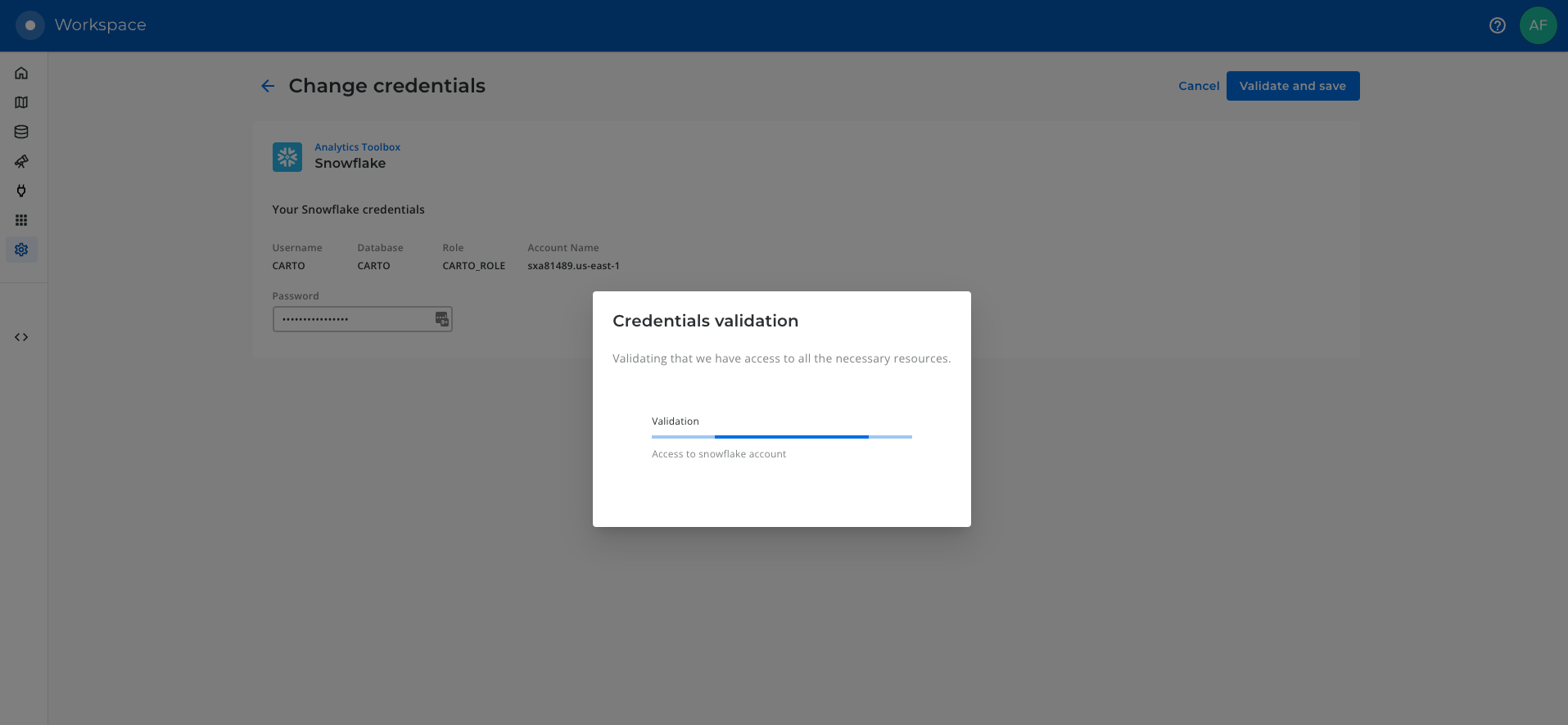Image resolution: width=1568 pixels, height=725 pixels.
Task: Open the AF user avatar menu
Action: tap(1538, 25)
